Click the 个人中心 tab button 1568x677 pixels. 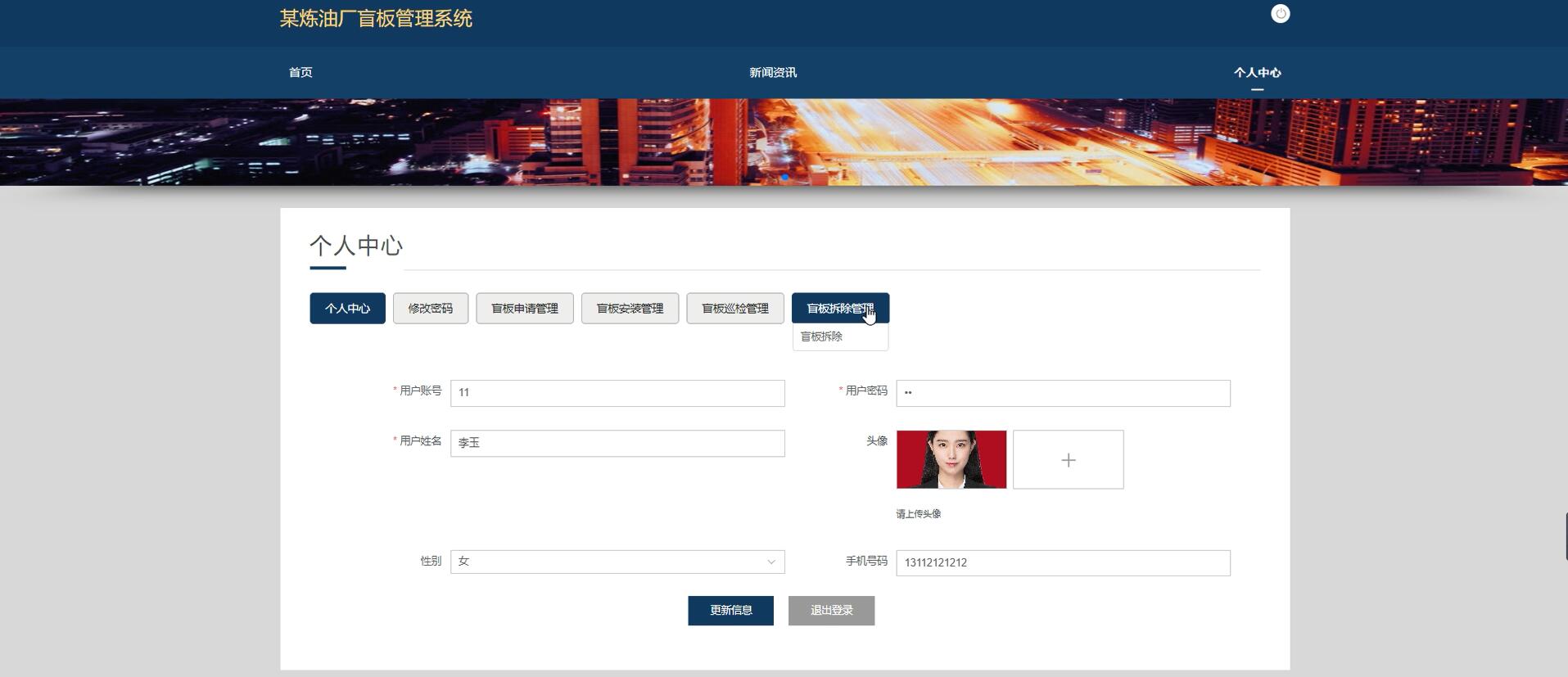click(347, 309)
